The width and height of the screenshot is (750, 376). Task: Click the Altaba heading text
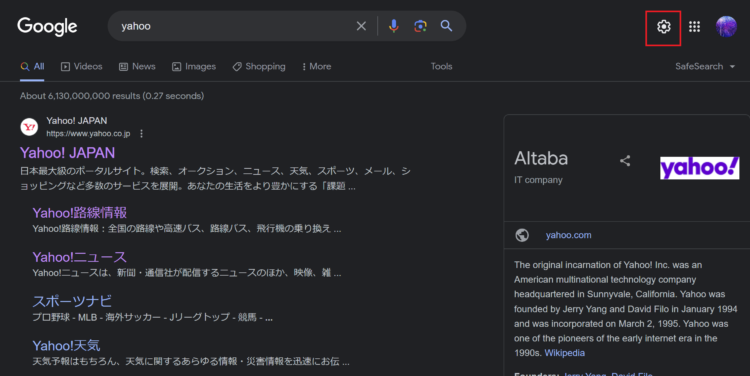pos(541,158)
